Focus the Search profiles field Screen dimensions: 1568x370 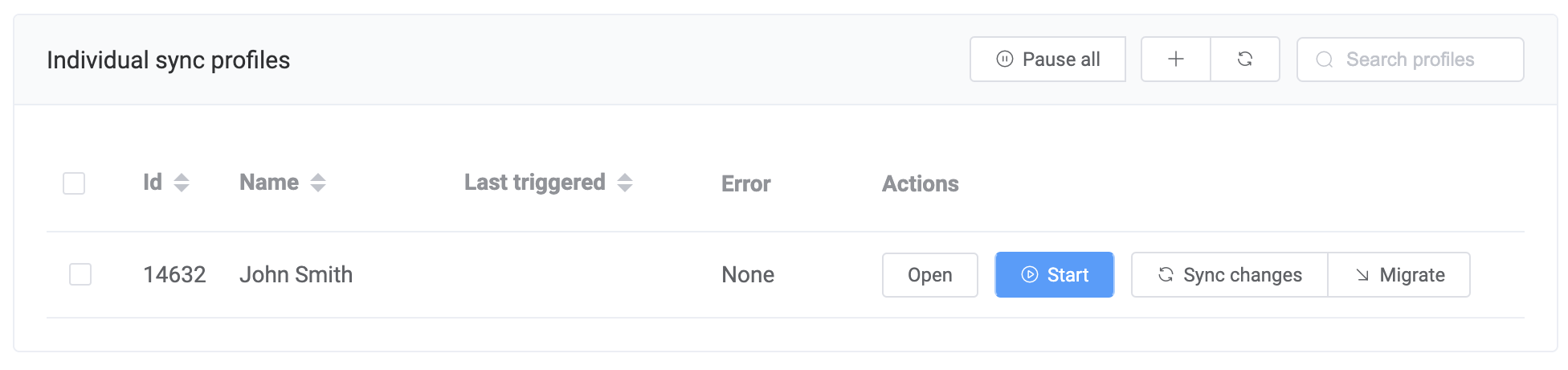click(x=1422, y=60)
